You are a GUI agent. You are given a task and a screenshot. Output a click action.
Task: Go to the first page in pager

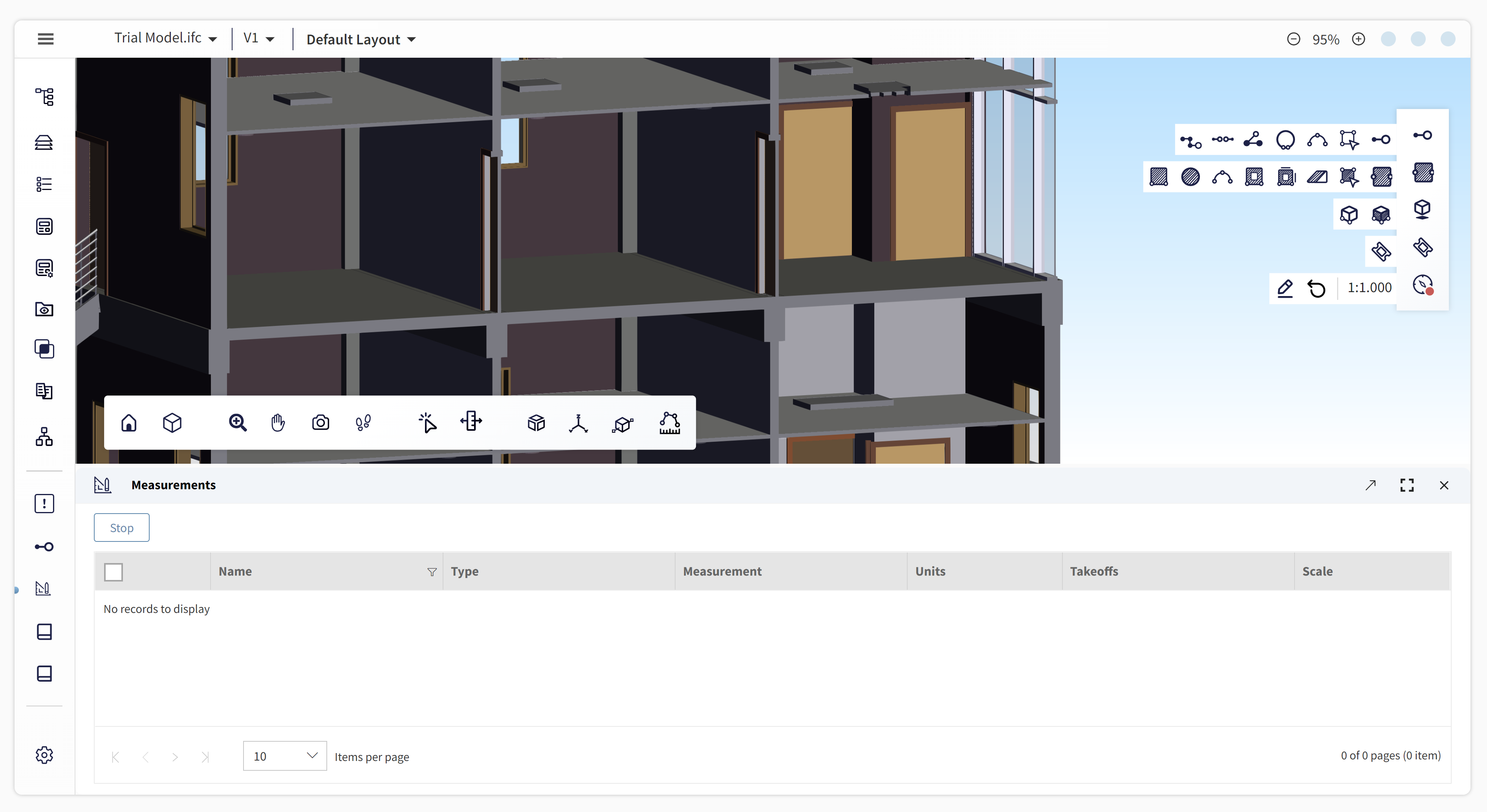coord(115,757)
